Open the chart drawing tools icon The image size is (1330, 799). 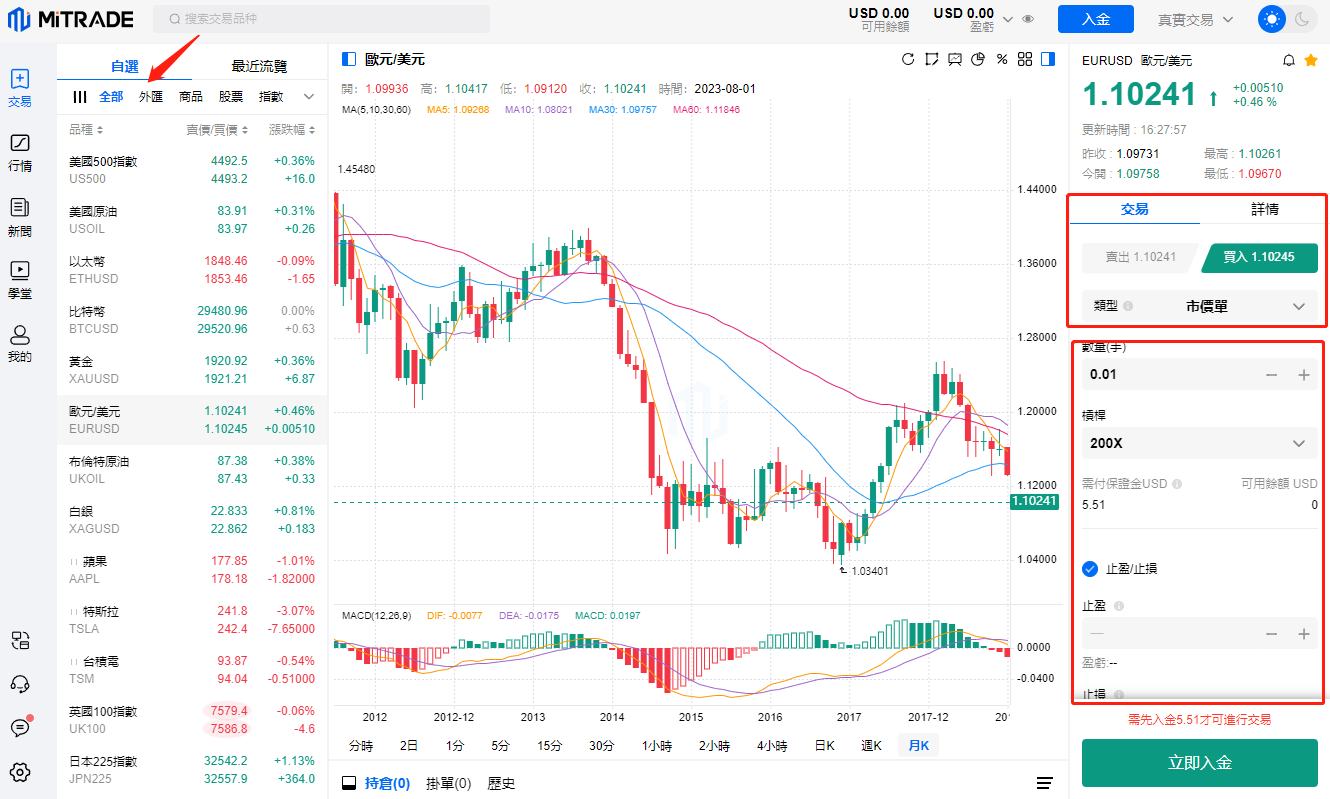click(932, 59)
